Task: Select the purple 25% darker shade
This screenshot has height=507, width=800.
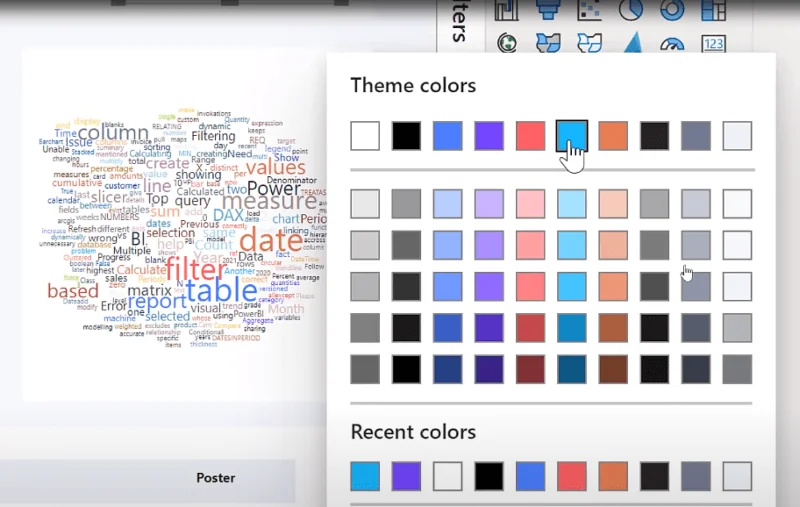Action: pos(489,327)
